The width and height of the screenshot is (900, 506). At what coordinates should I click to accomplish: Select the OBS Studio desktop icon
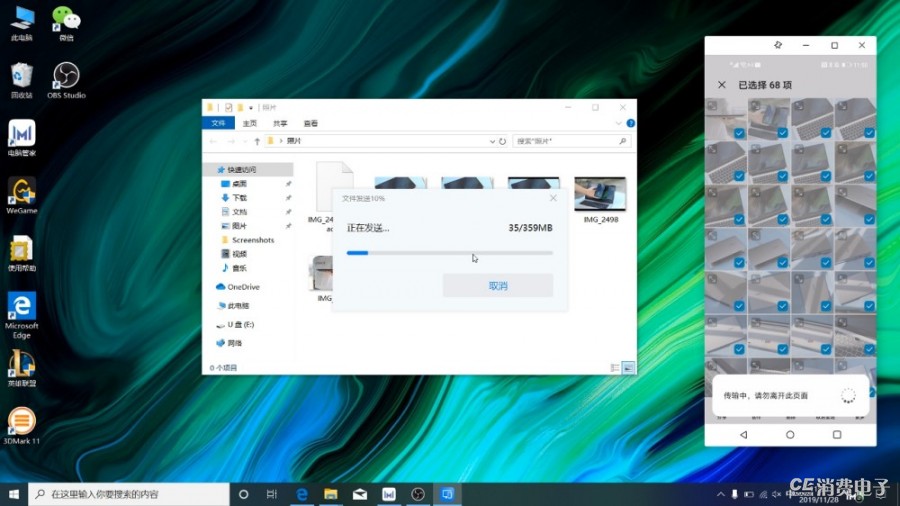tap(66, 81)
